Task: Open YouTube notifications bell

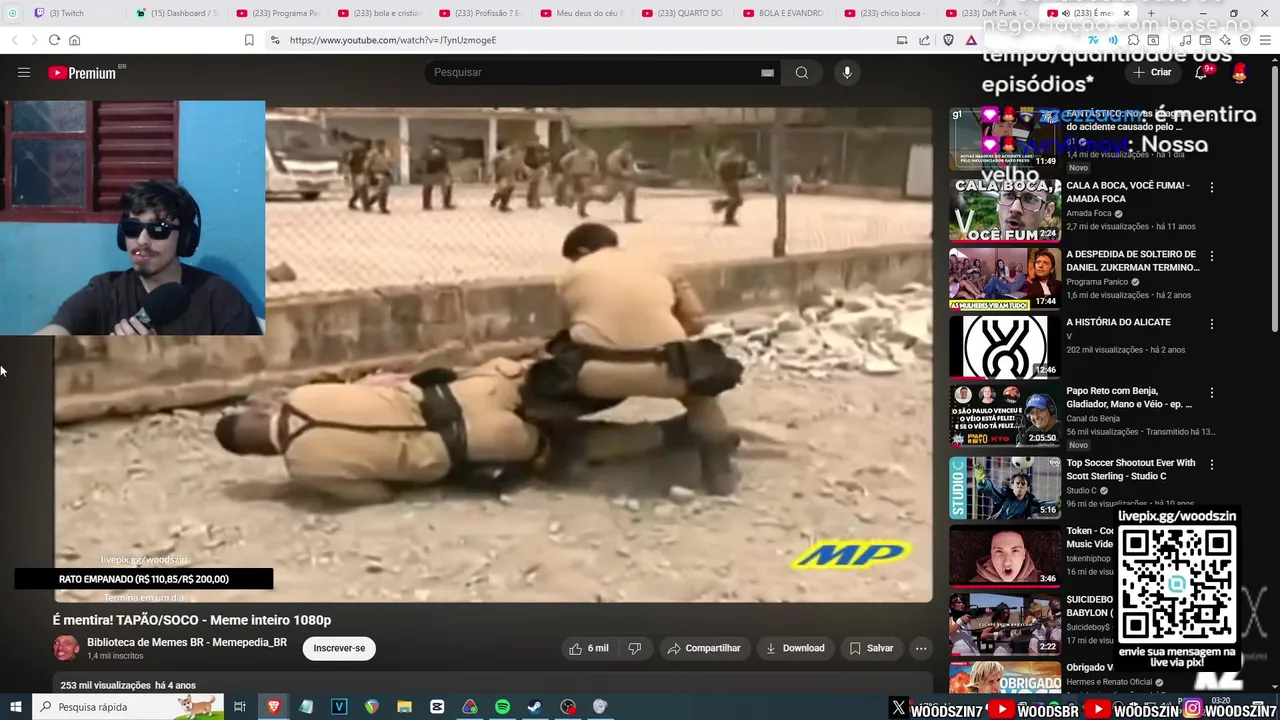Action: coord(1202,72)
